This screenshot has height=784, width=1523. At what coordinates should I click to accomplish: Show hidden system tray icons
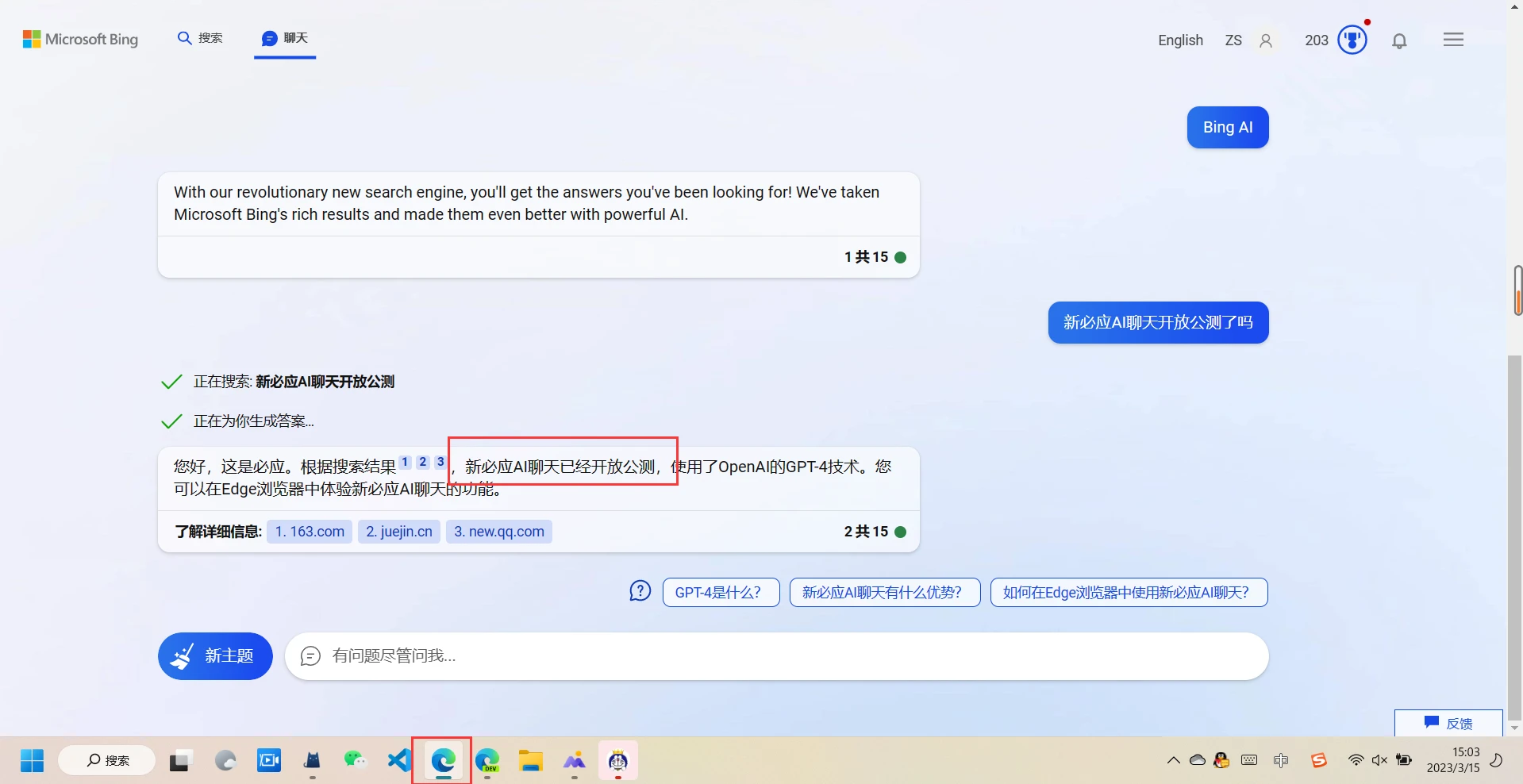(1173, 760)
